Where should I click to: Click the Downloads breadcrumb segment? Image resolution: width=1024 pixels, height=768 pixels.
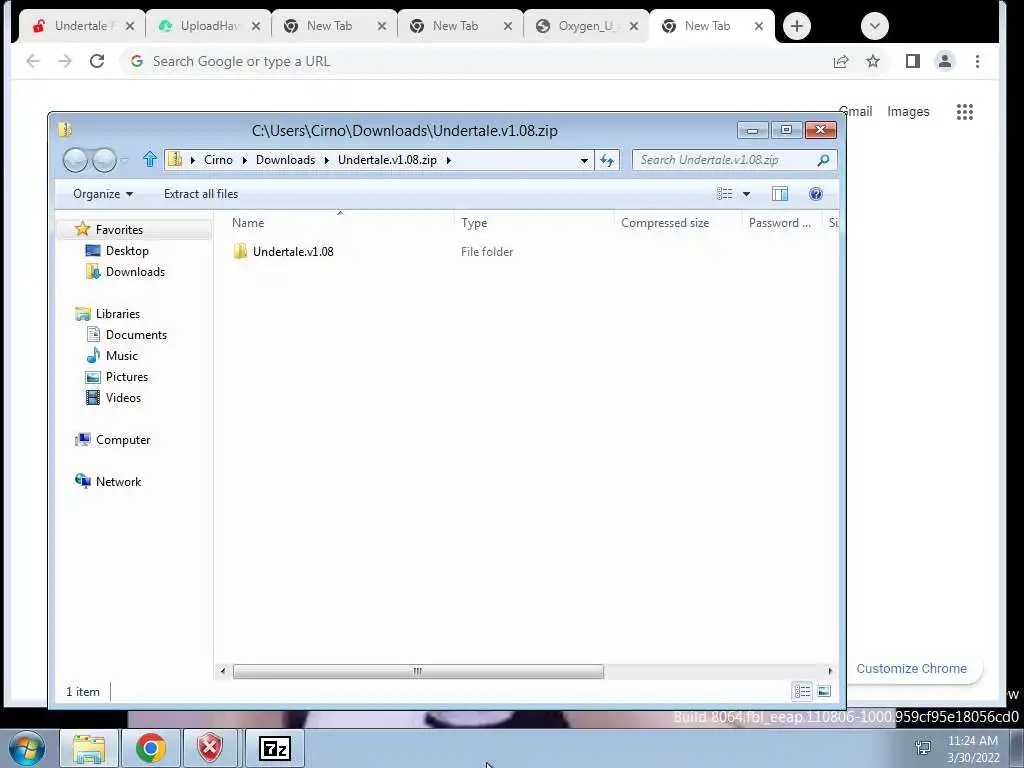[x=285, y=160]
